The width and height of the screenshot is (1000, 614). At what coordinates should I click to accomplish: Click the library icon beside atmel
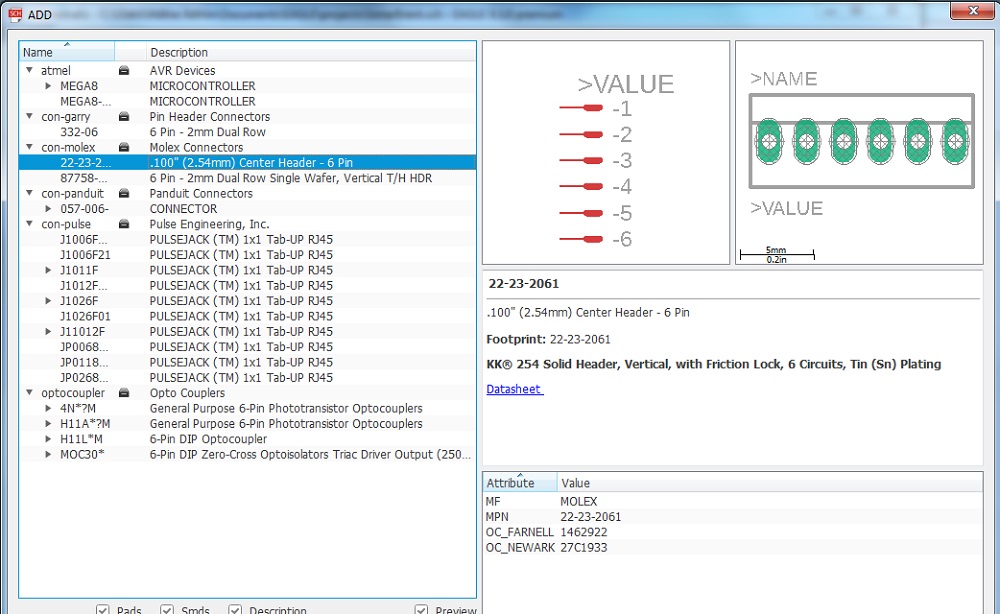(x=124, y=71)
